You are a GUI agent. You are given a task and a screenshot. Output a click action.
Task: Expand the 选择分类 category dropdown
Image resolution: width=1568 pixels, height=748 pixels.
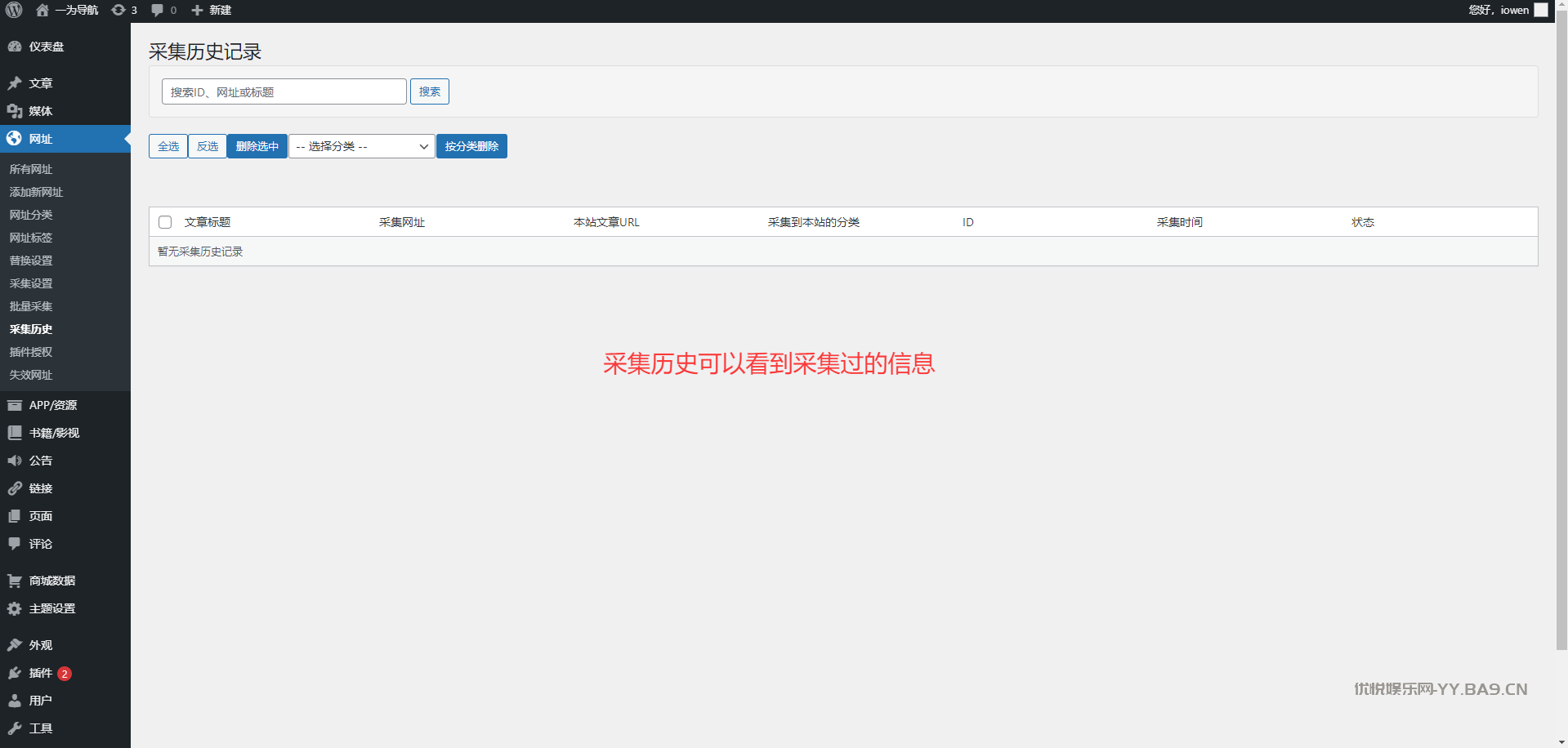tap(361, 146)
